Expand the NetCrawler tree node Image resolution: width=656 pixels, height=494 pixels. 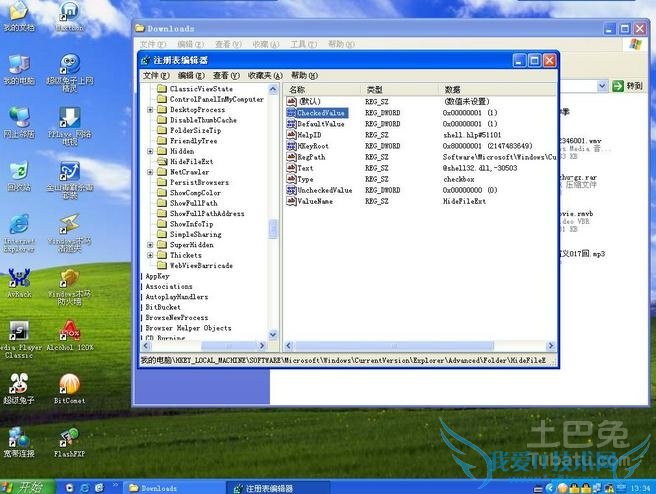(x=151, y=172)
